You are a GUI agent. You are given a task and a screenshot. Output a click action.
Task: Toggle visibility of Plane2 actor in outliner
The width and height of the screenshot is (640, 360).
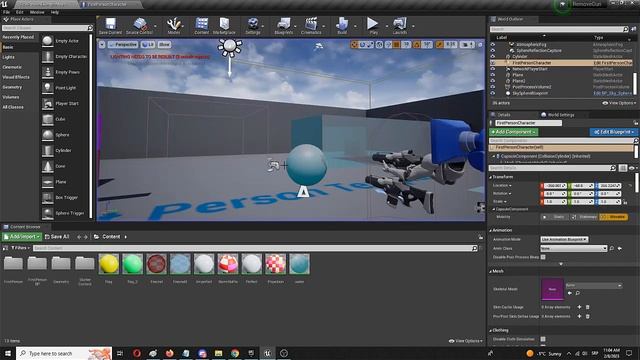[493, 81]
